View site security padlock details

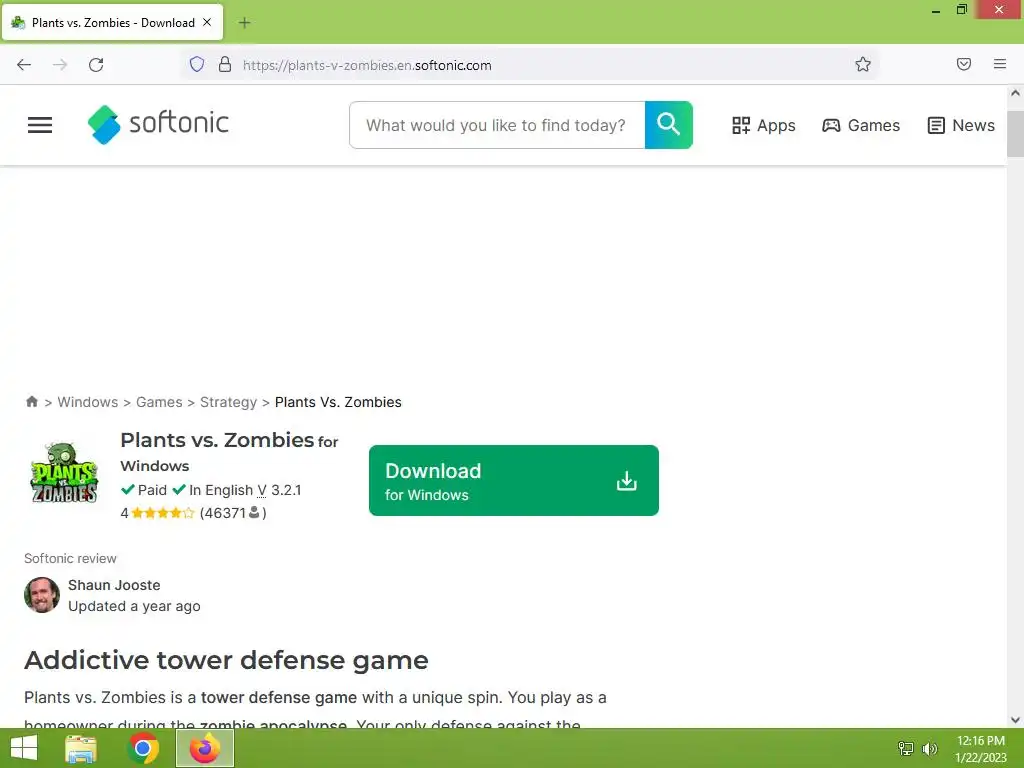[225, 65]
